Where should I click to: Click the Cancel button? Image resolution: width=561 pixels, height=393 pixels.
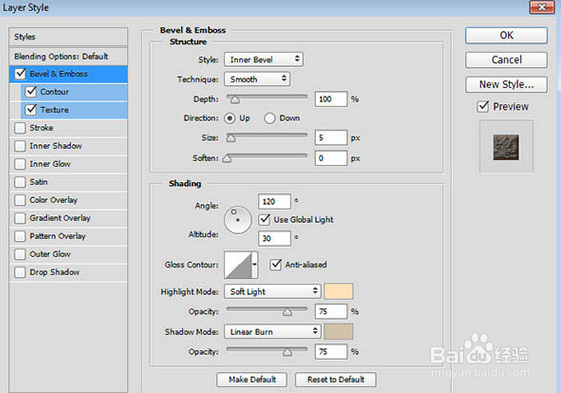[506, 60]
